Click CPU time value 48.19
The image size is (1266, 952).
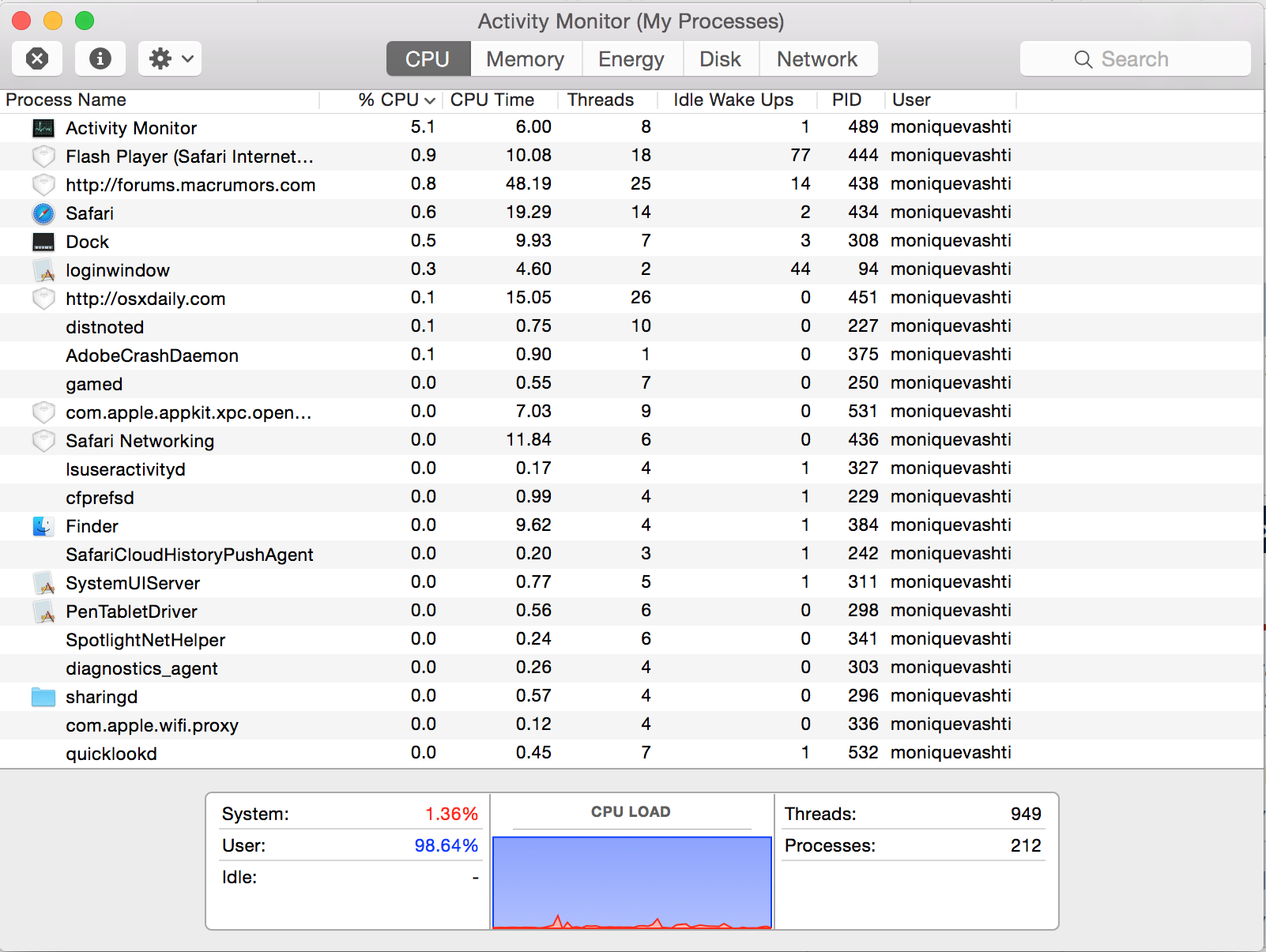coord(529,184)
